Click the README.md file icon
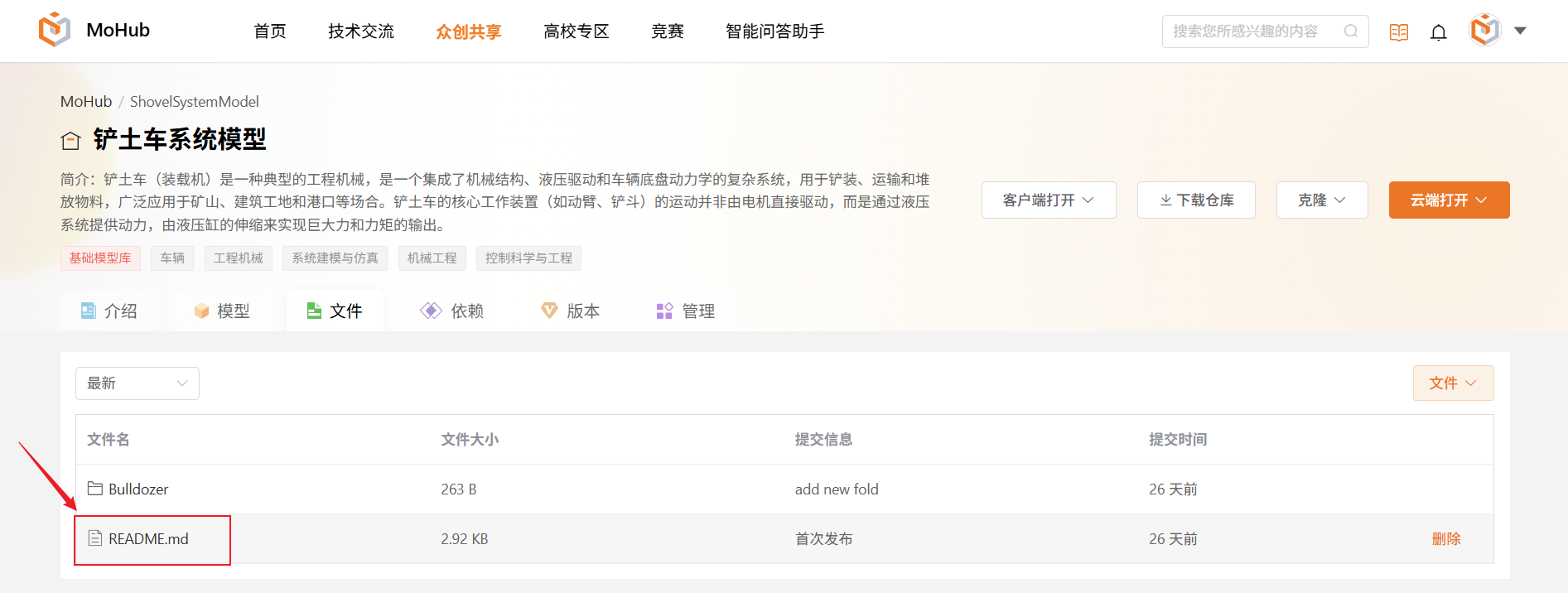 tap(95, 538)
